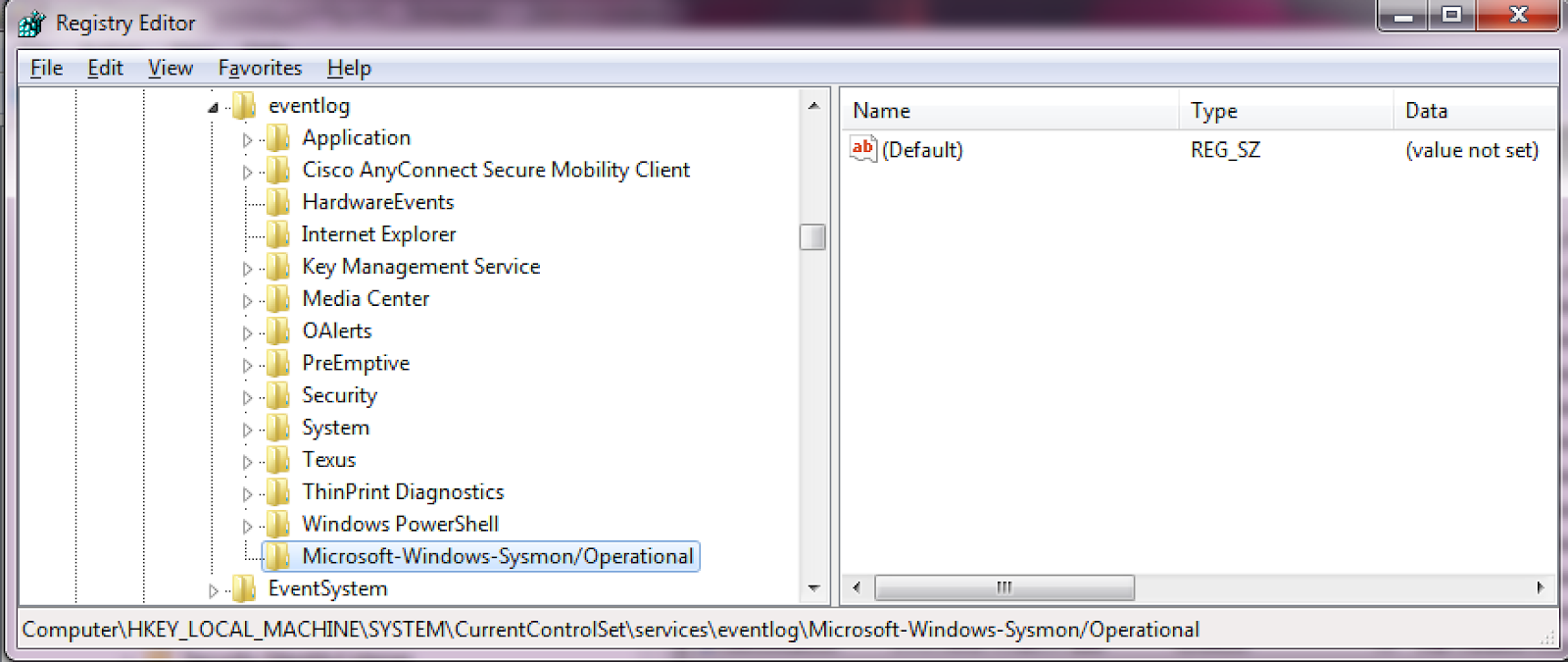The width and height of the screenshot is (1568, 662).
Task: Click the ThinPrint Diagnostics folder icon
Action: point(278,491)
